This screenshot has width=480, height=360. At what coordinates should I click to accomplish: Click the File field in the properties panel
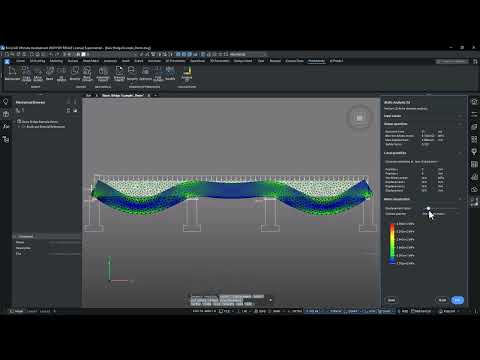(65, 254)
